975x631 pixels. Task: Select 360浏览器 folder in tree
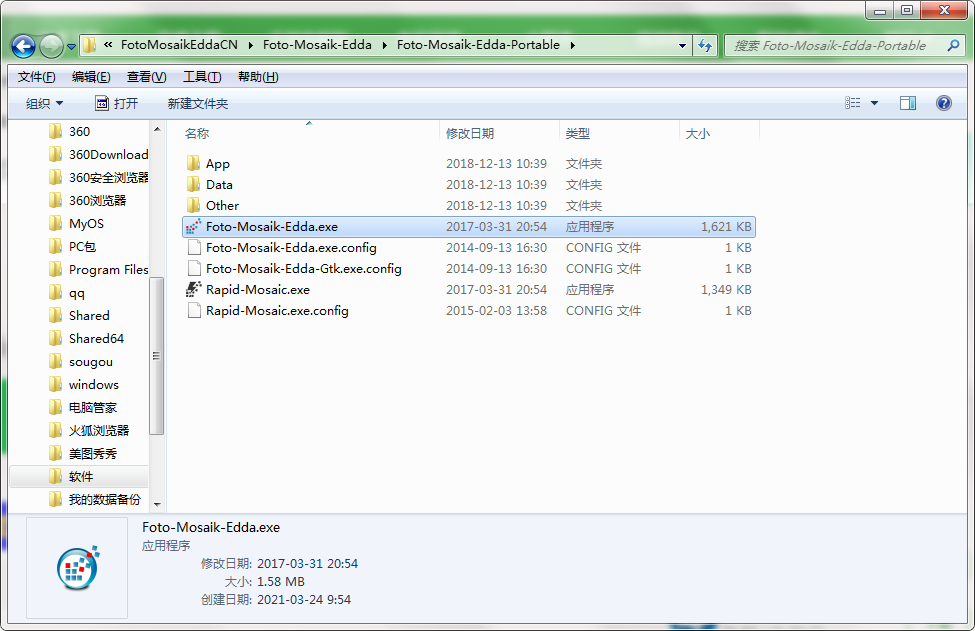[x=86, y=200]
